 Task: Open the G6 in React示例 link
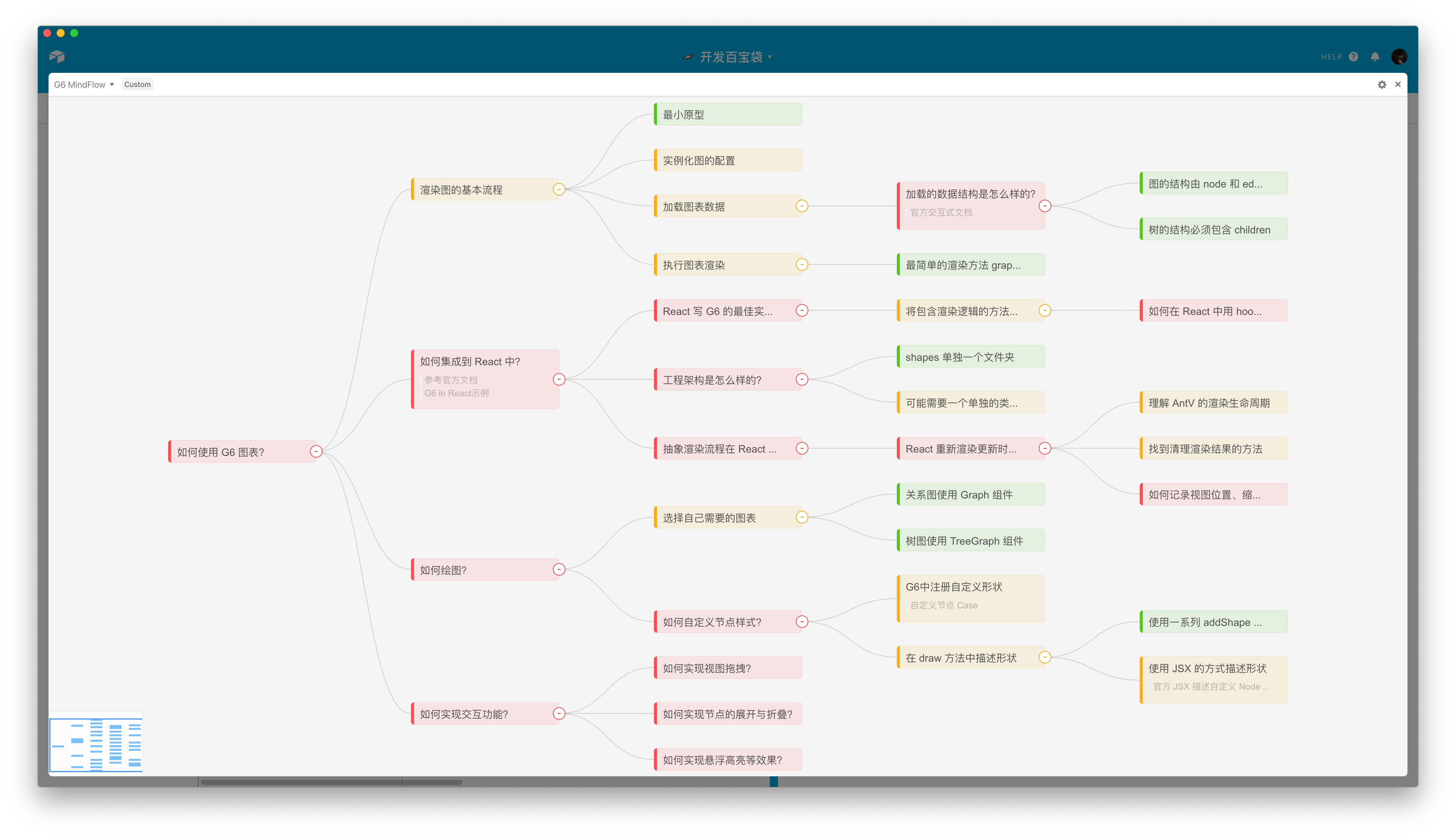coord(456,393)
